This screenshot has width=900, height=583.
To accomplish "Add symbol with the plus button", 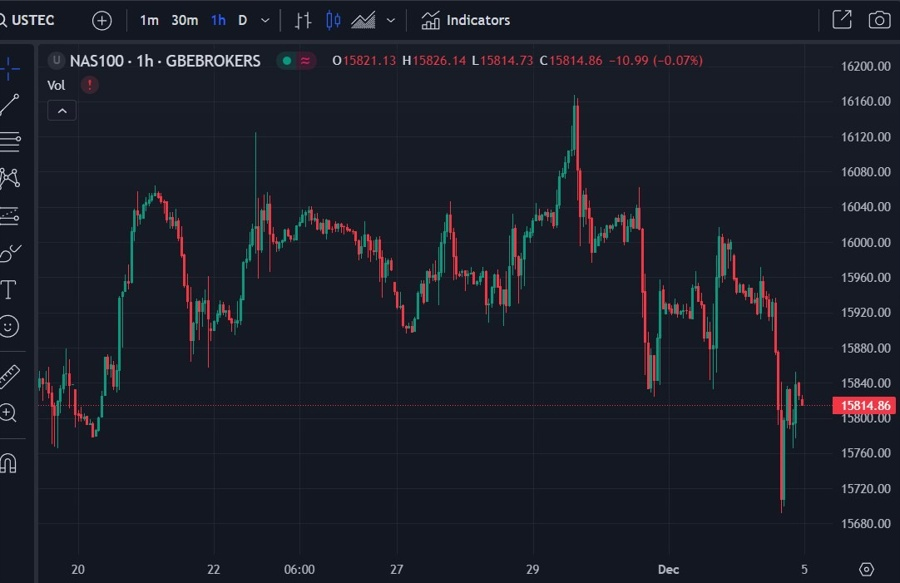I will tap(102, 21).
